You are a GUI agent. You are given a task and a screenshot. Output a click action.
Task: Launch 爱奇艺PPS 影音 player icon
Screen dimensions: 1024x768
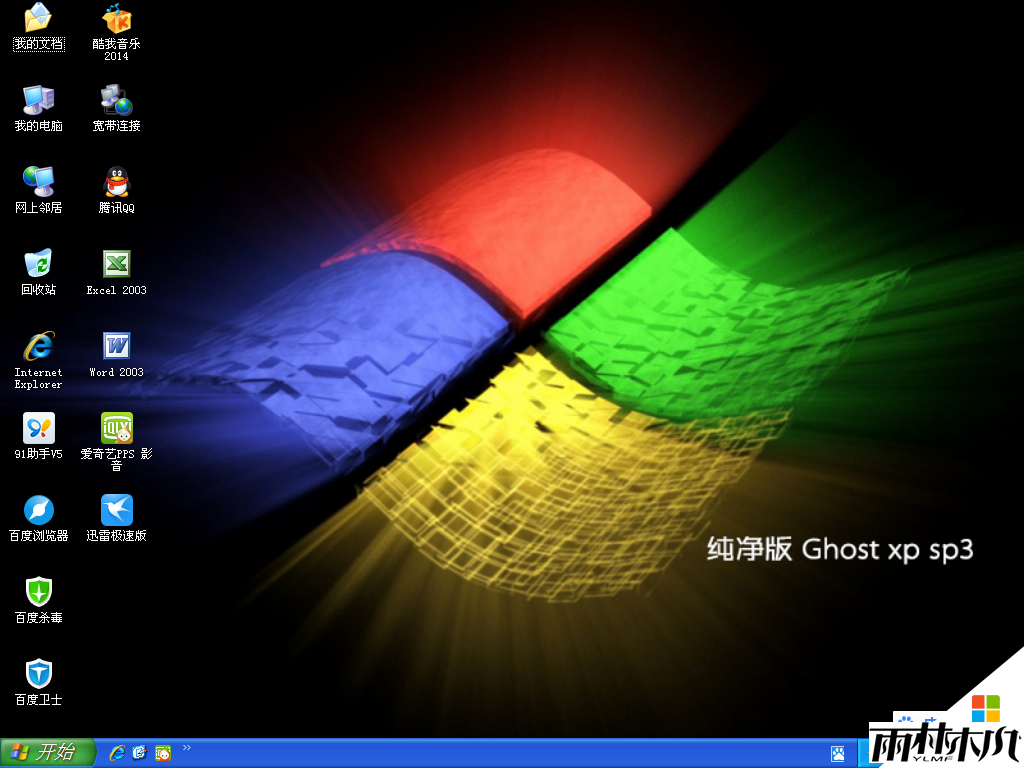click(x=117, y=428)
